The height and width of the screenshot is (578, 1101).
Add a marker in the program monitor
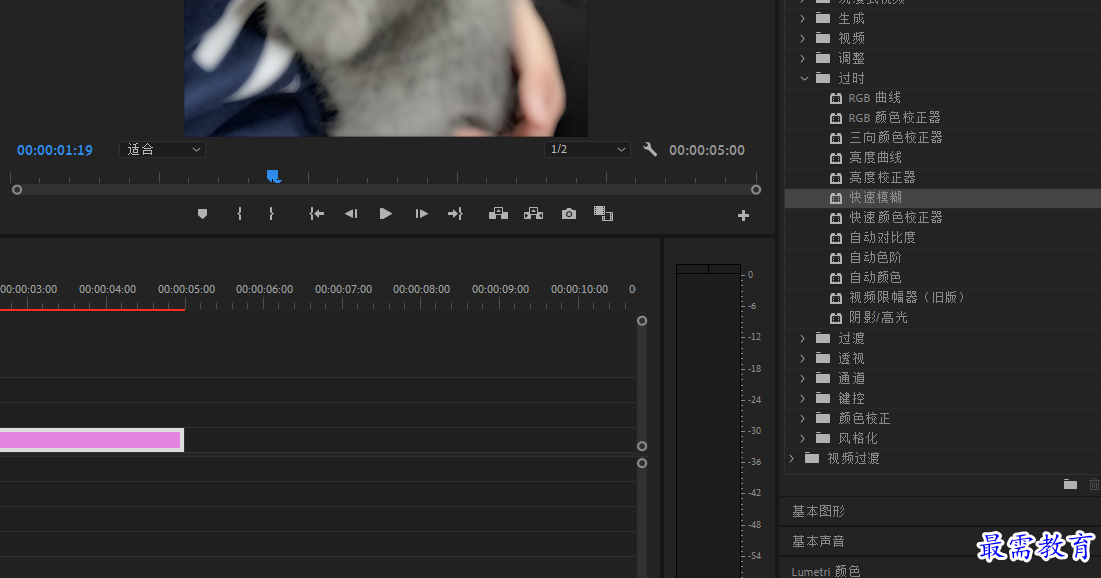pos(202,214)
